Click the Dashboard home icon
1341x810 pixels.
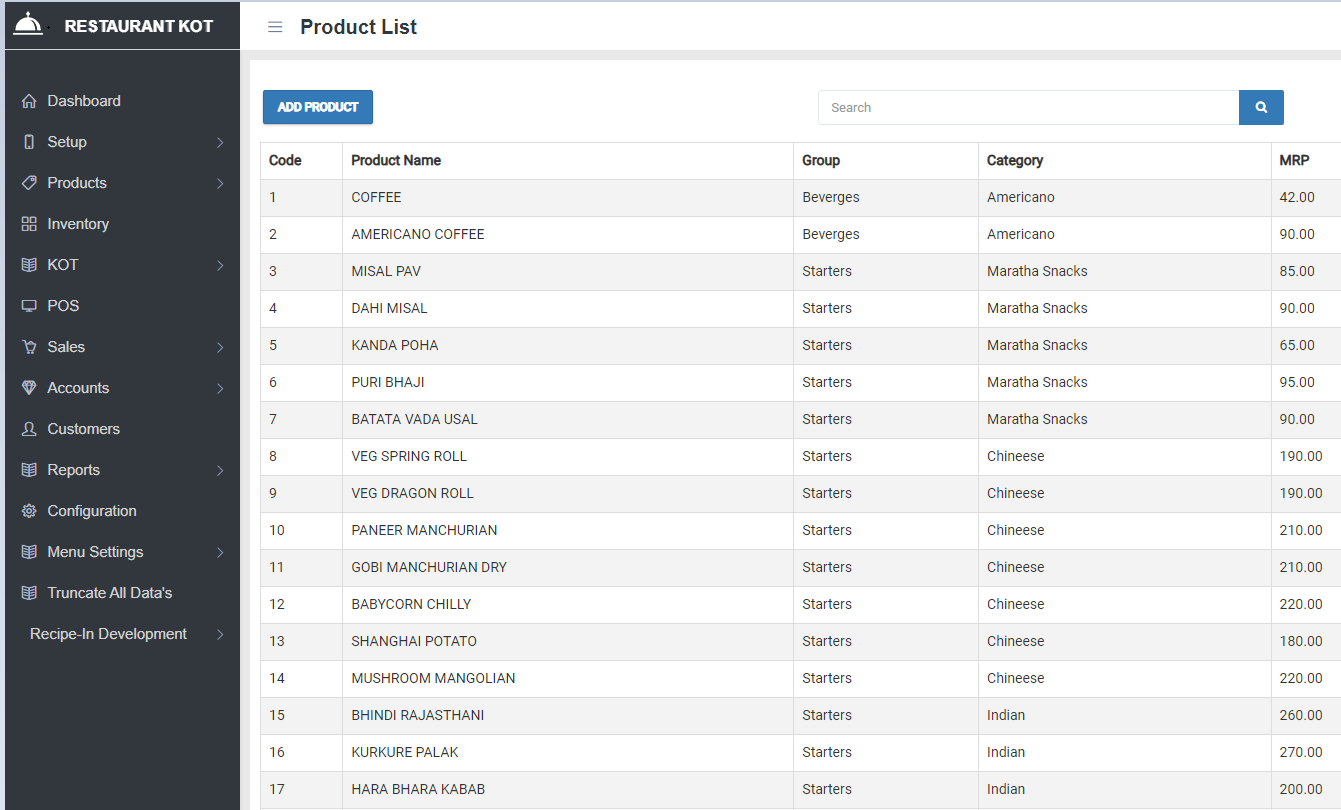tap(29, 101)
